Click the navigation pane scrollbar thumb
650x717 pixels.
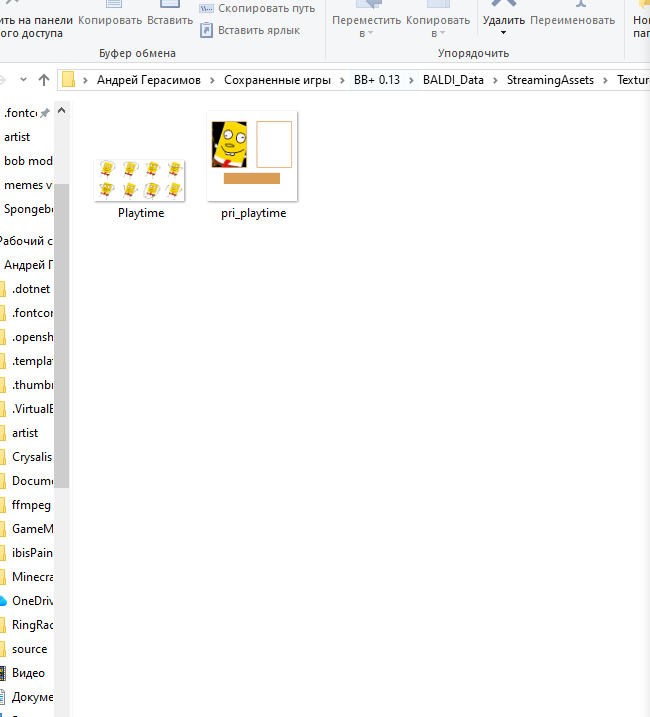click(x=61, y=336)
